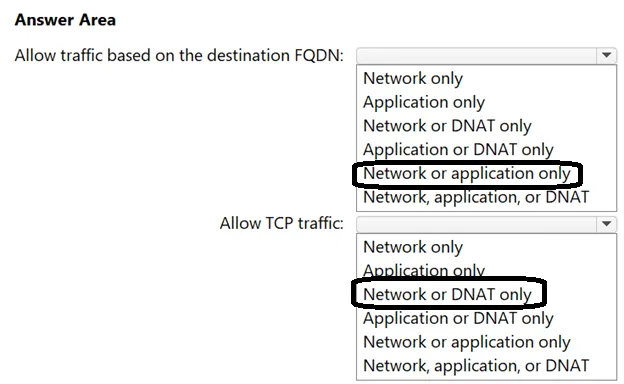Click the FQDN dropdown list box border area

486,138
